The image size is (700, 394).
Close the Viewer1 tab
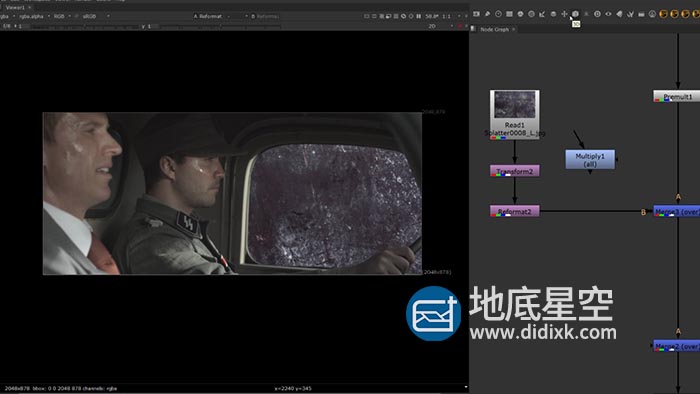coord(30,8)
